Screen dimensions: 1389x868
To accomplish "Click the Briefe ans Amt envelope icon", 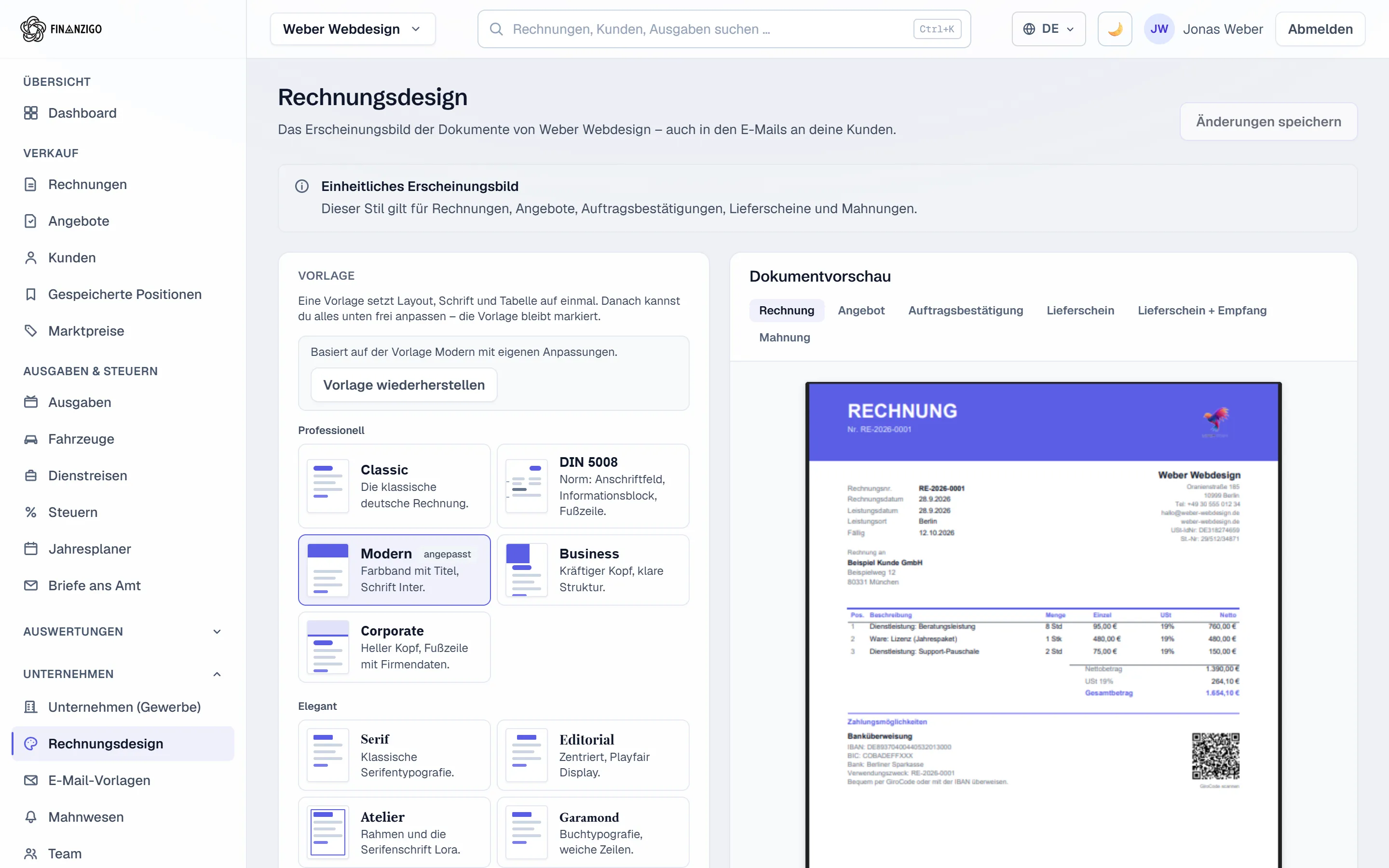I will click(31, 586).
